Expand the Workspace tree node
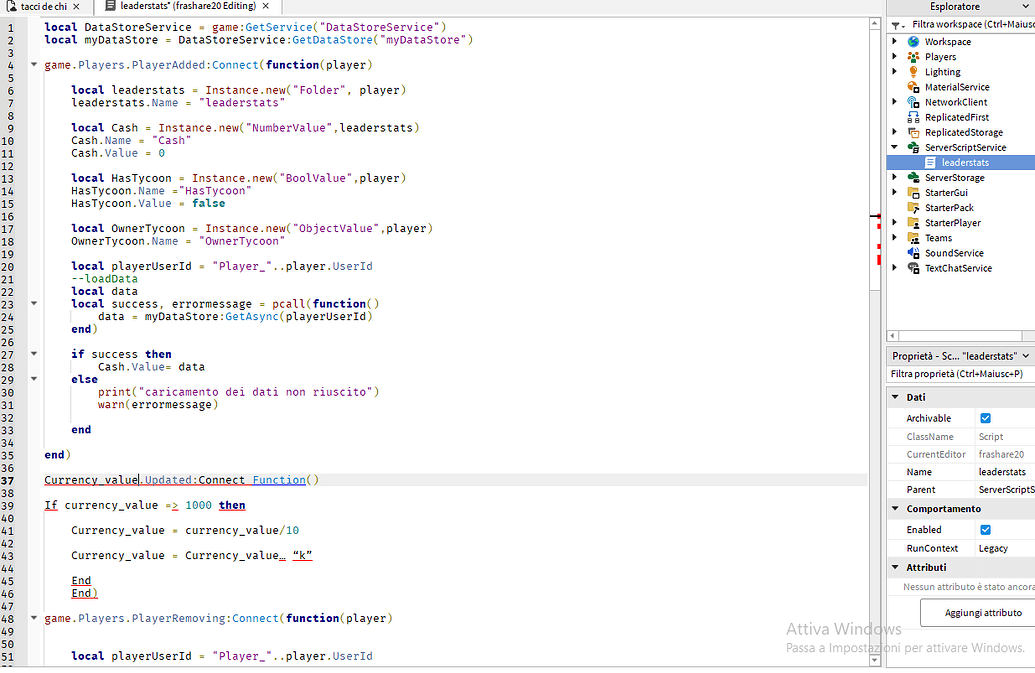This screenshot has height=673, width=1035. [x=895, y=41]
